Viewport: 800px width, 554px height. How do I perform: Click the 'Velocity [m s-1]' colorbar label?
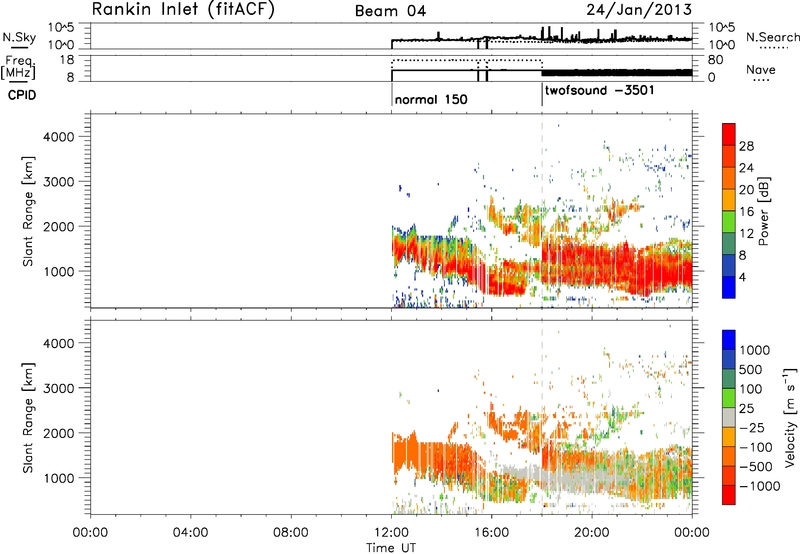(790, 417)
